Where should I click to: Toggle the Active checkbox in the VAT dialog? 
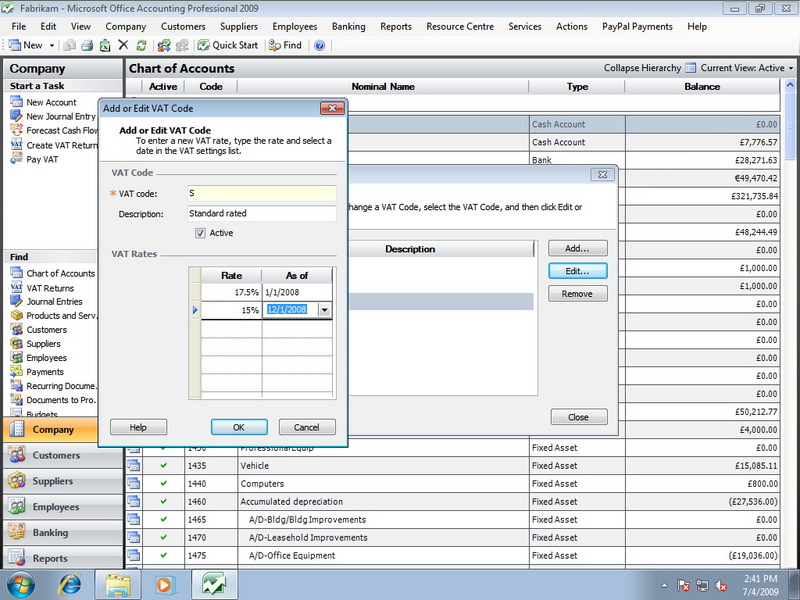coord(200,233)
